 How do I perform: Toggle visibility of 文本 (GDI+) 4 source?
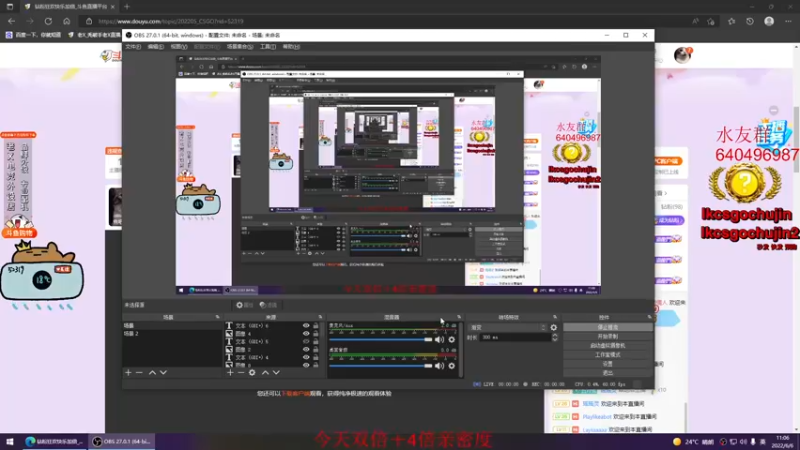tap(306, 357)
